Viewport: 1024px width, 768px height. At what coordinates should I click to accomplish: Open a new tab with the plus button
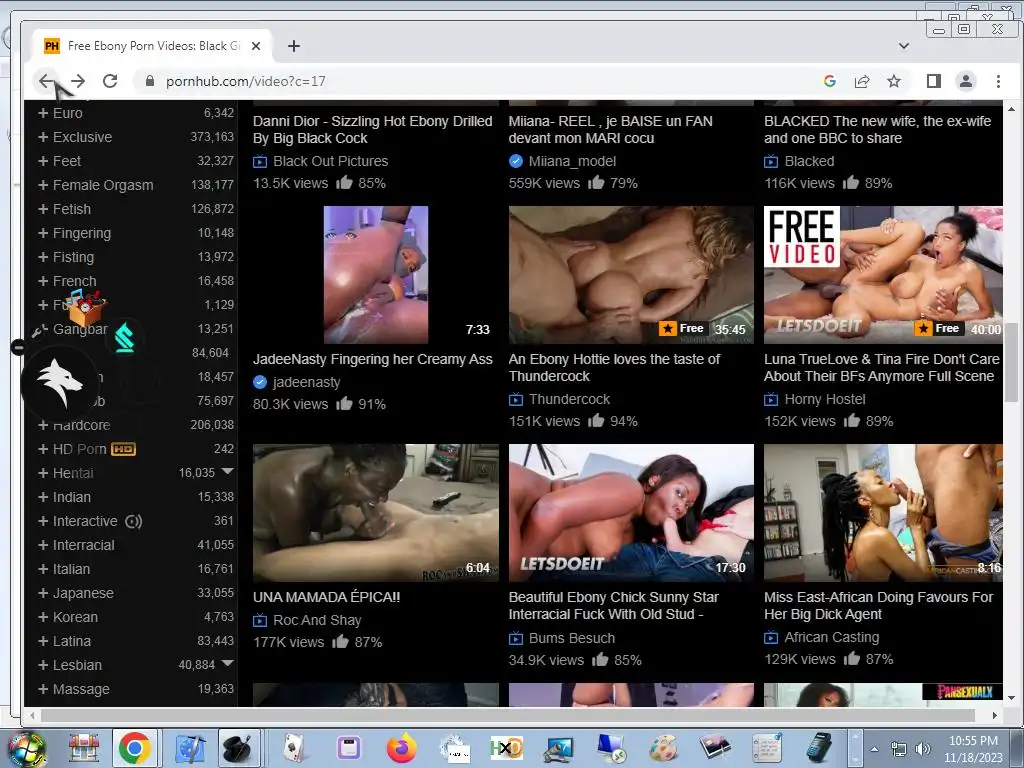(x=294, y=46)
